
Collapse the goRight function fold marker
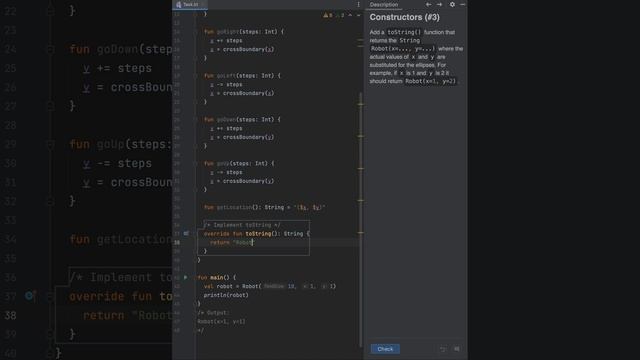196,31
